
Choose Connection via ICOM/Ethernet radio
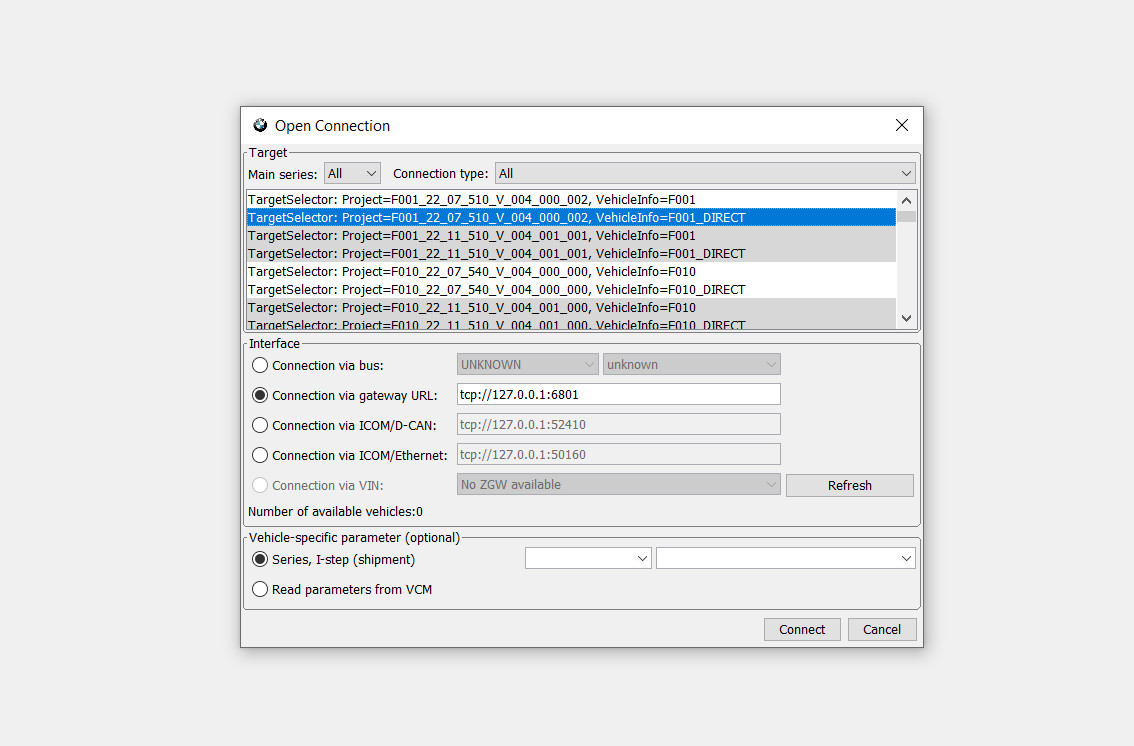pos(260,455)
